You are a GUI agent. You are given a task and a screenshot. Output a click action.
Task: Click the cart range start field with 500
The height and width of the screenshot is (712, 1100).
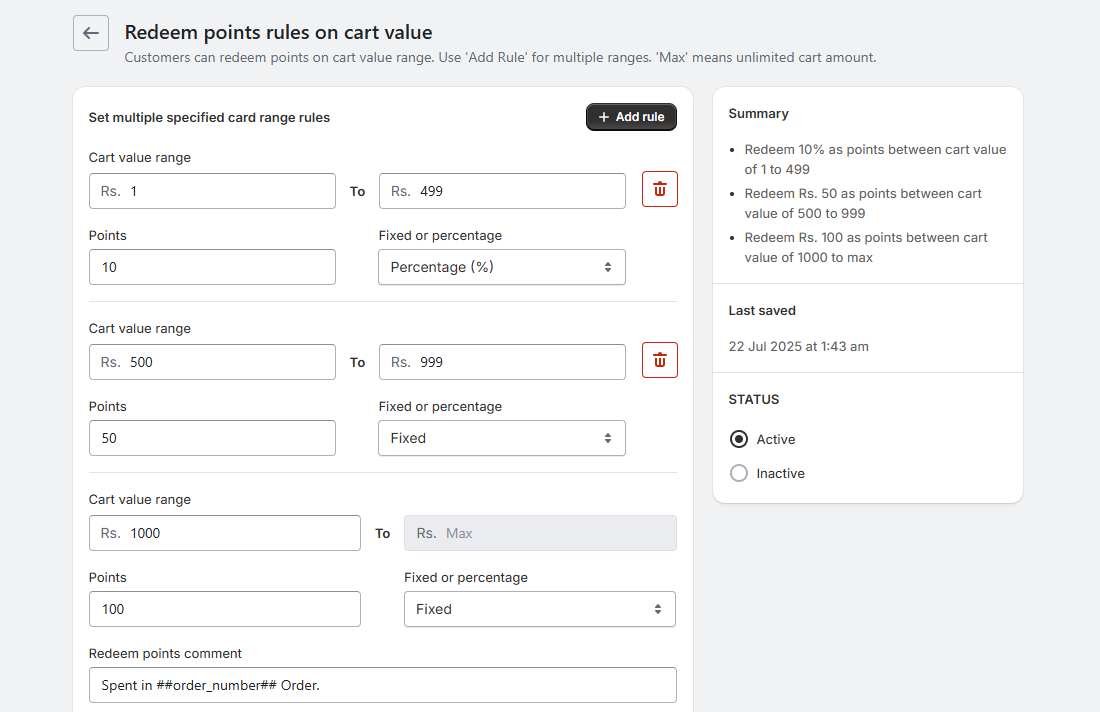[212, 362]
